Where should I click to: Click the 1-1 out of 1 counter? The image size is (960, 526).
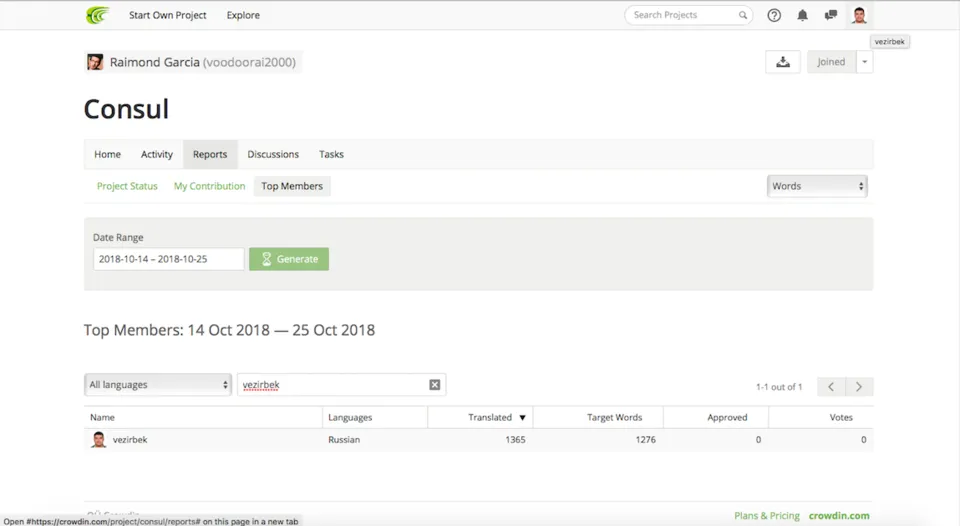[x=779, y=387]
